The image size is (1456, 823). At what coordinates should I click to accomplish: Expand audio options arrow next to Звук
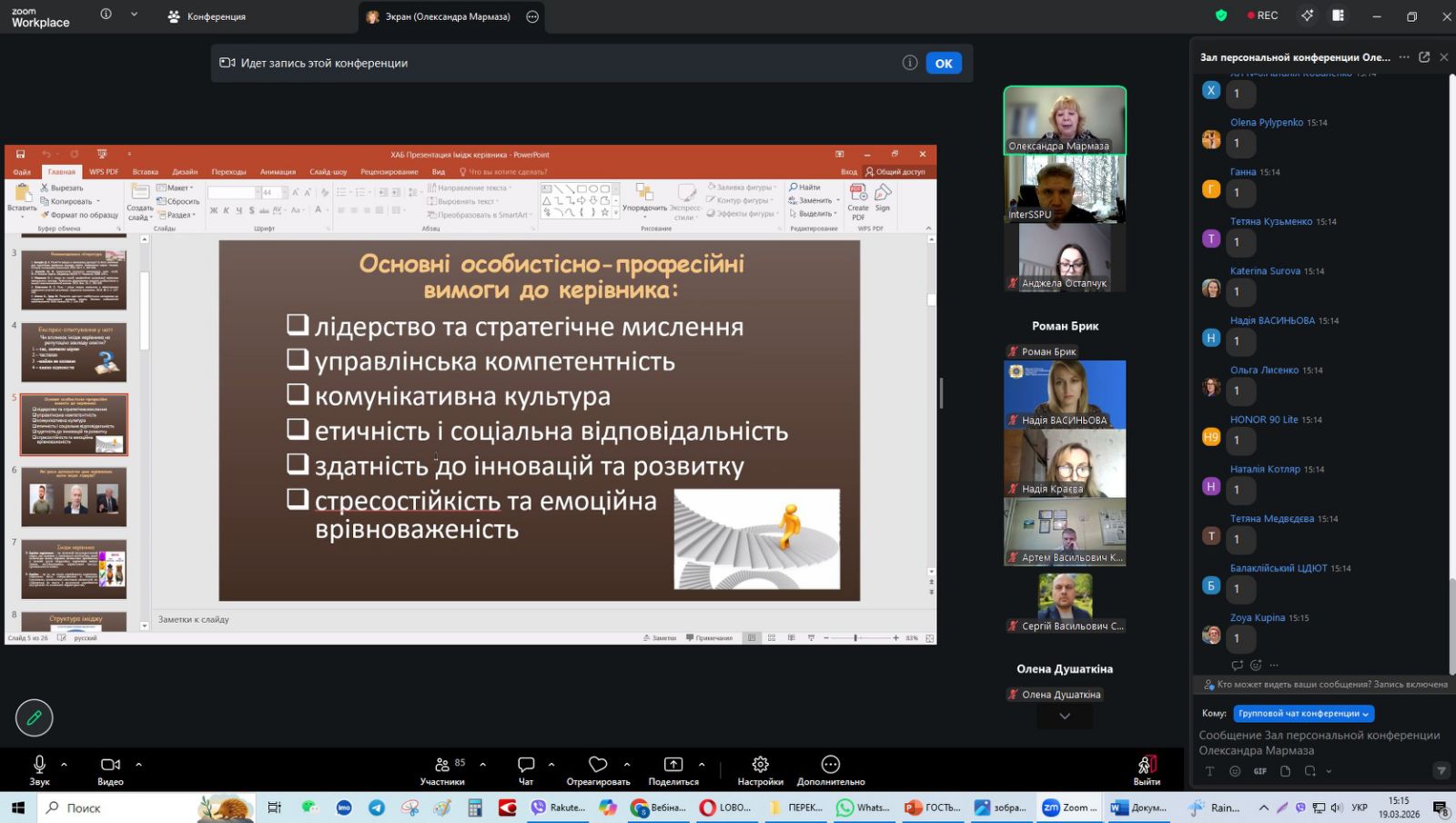pyautogui.click(x=64, y=764)
